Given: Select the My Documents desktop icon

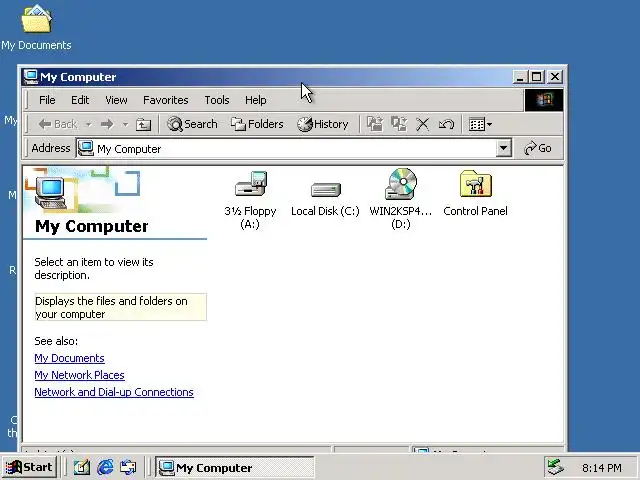Looking at the screenshot, I should pos(36,28).
